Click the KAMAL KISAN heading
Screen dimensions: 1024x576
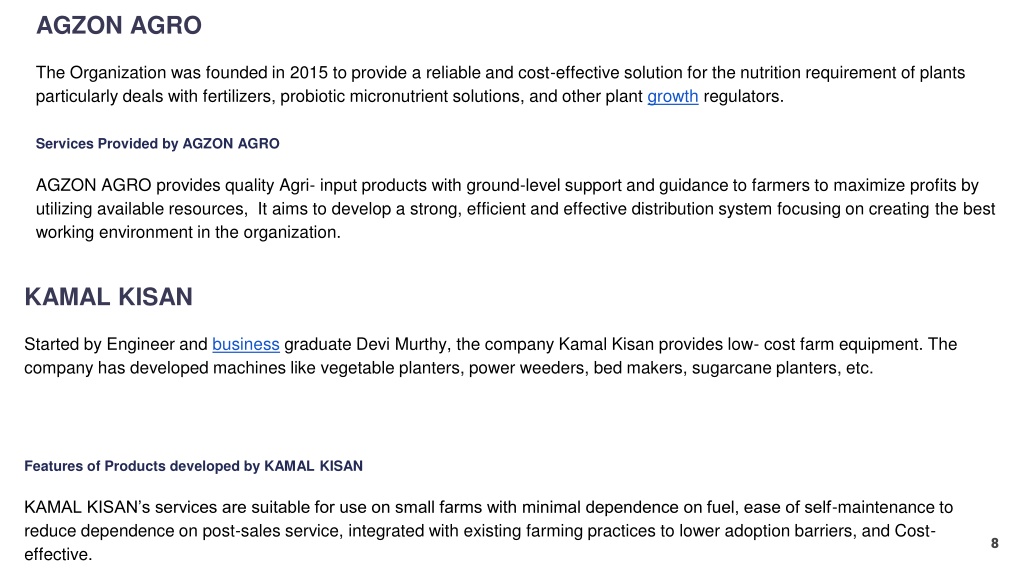click(x=108, y=297)
